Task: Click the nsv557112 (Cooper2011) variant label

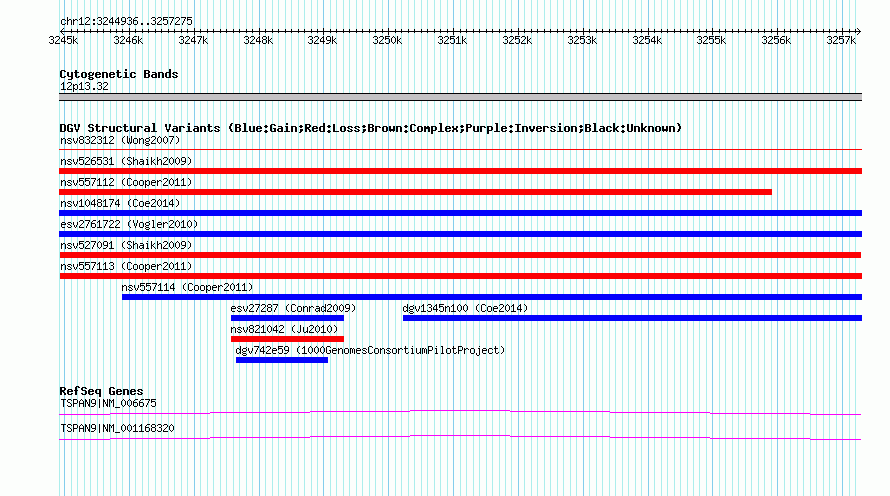Action: (x=126, y=182)
